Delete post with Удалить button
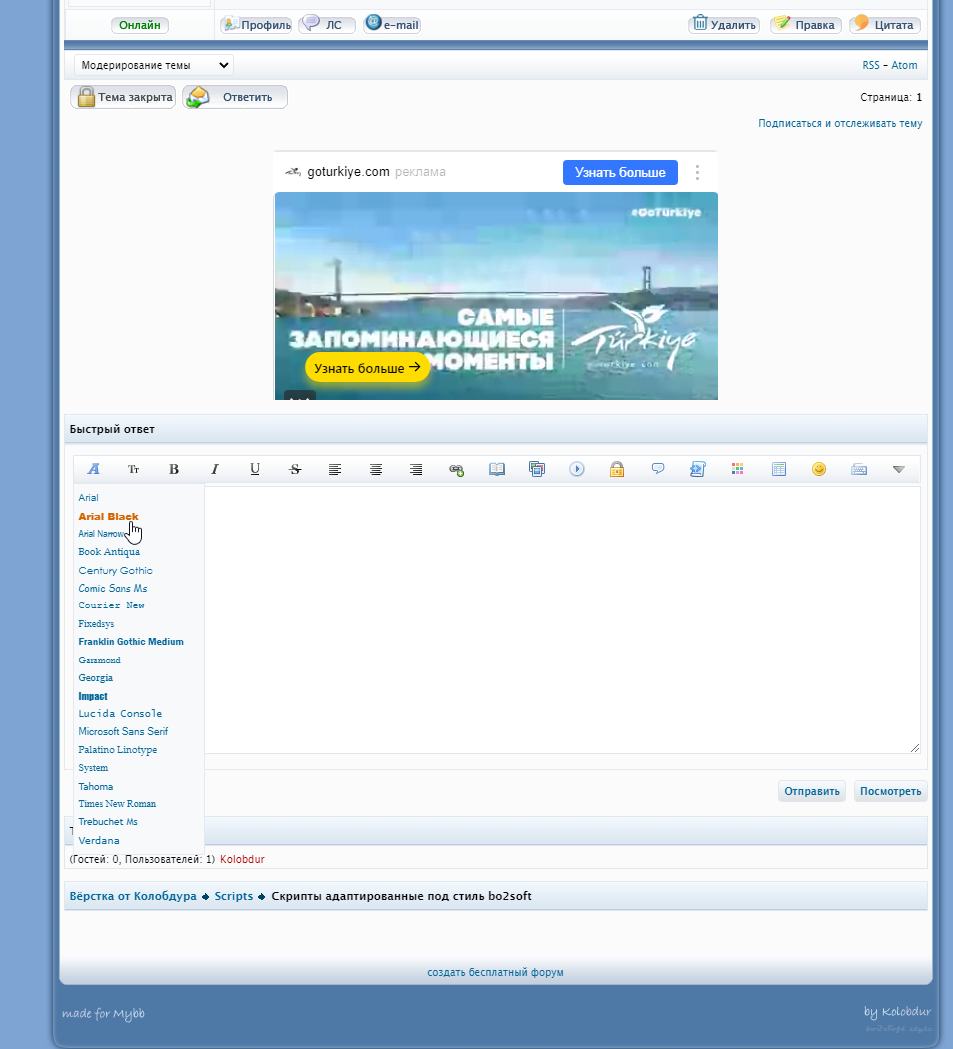The width and height of the screenshot is (953, 1049). coord(724,25)
